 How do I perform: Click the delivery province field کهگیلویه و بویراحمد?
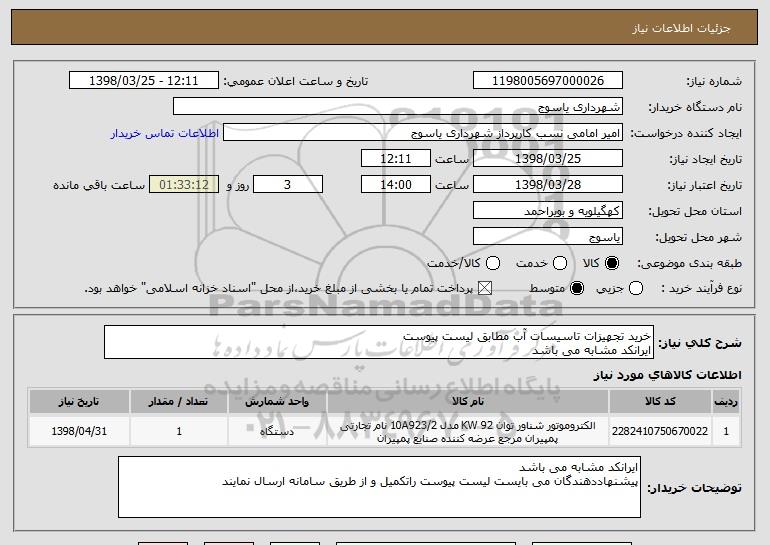(548, 211)
